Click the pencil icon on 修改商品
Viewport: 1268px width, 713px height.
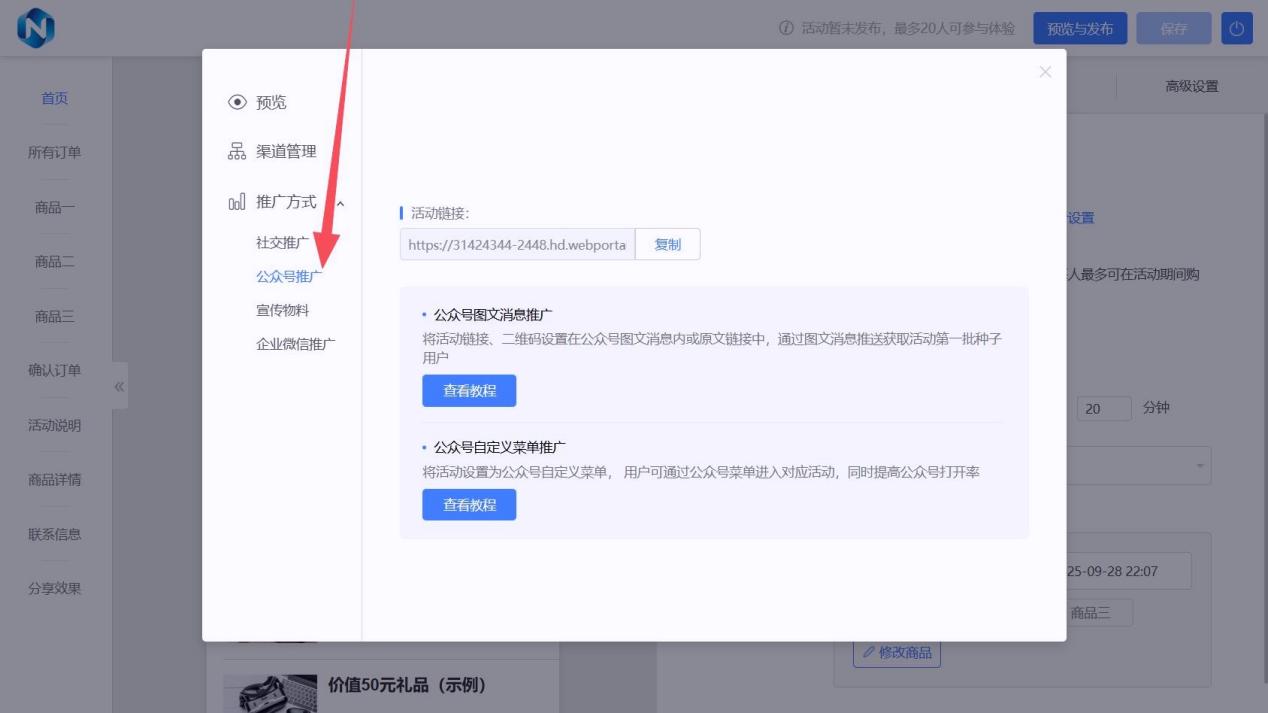click(x=868, y=653)
